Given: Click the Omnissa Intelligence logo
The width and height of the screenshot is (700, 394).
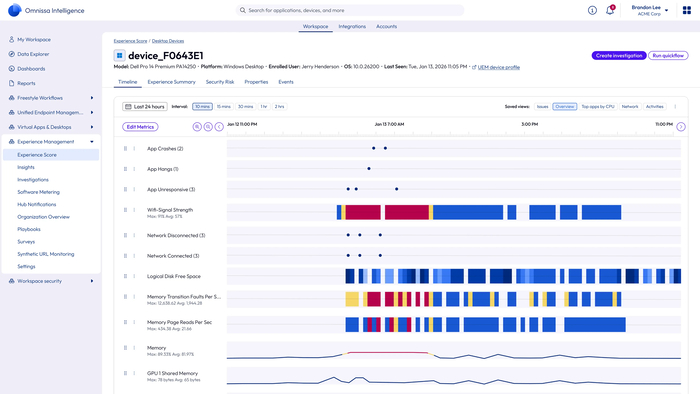Looking at the screenshot, I should pos(15,10).
